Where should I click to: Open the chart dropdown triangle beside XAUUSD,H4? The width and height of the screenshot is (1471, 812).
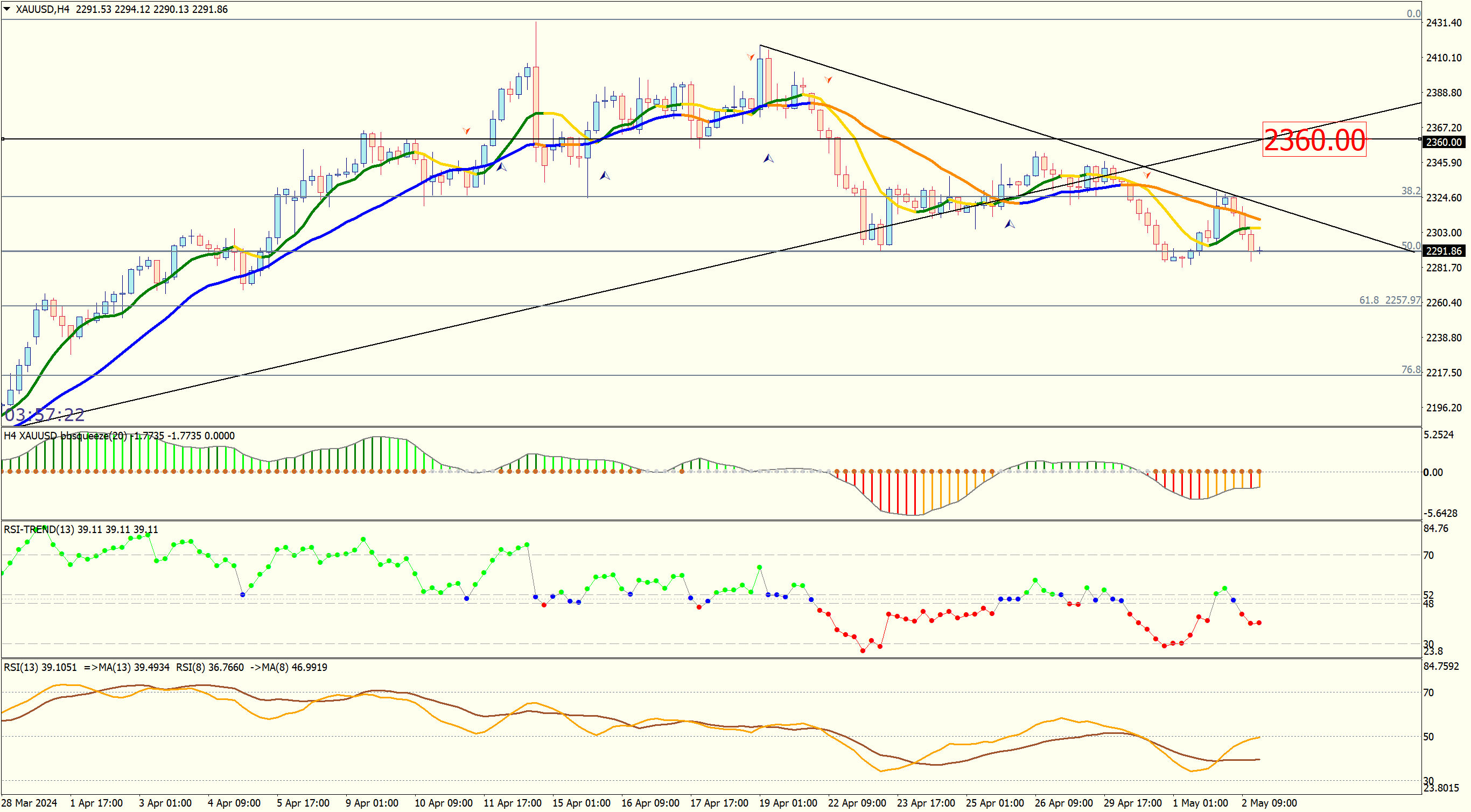pos(7,9)
